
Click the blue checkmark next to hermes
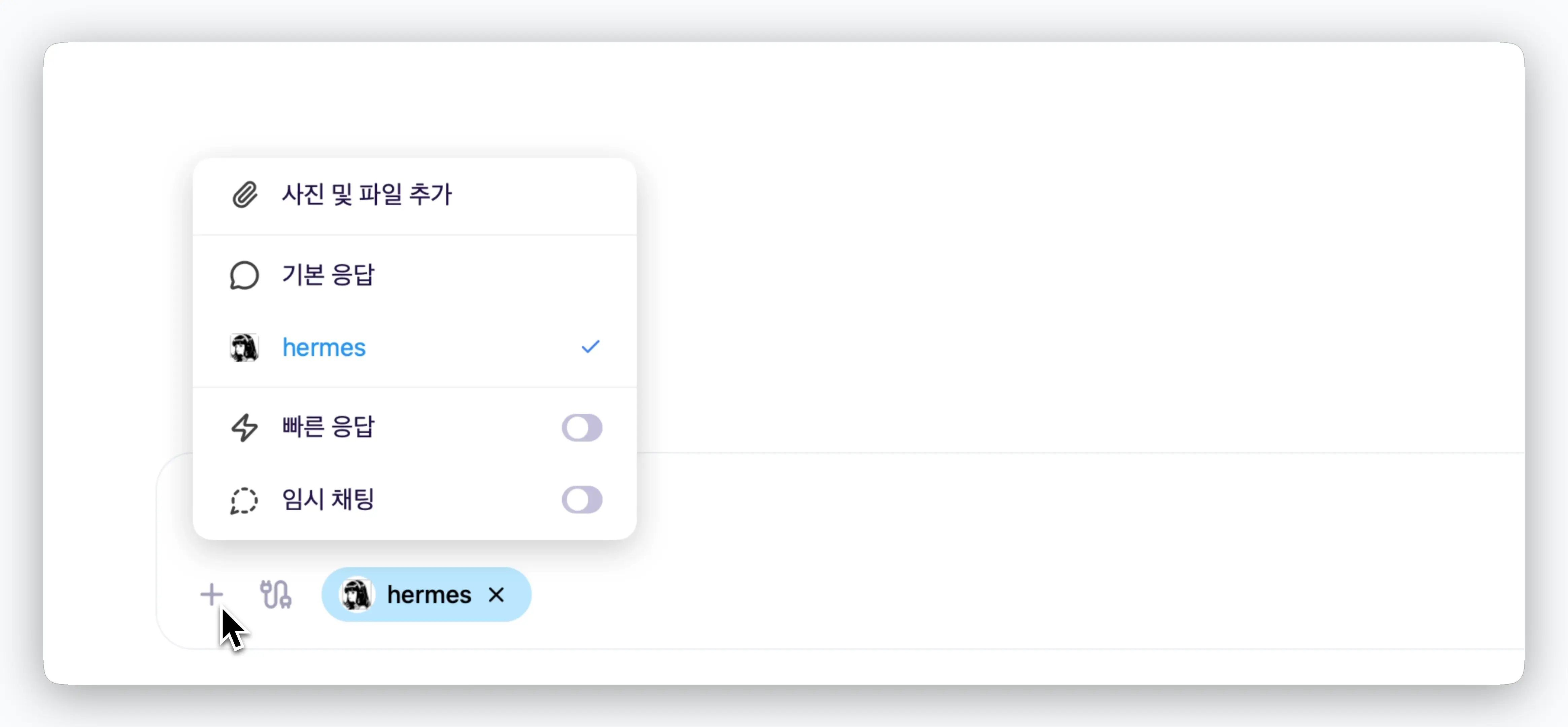coord(590,347)
